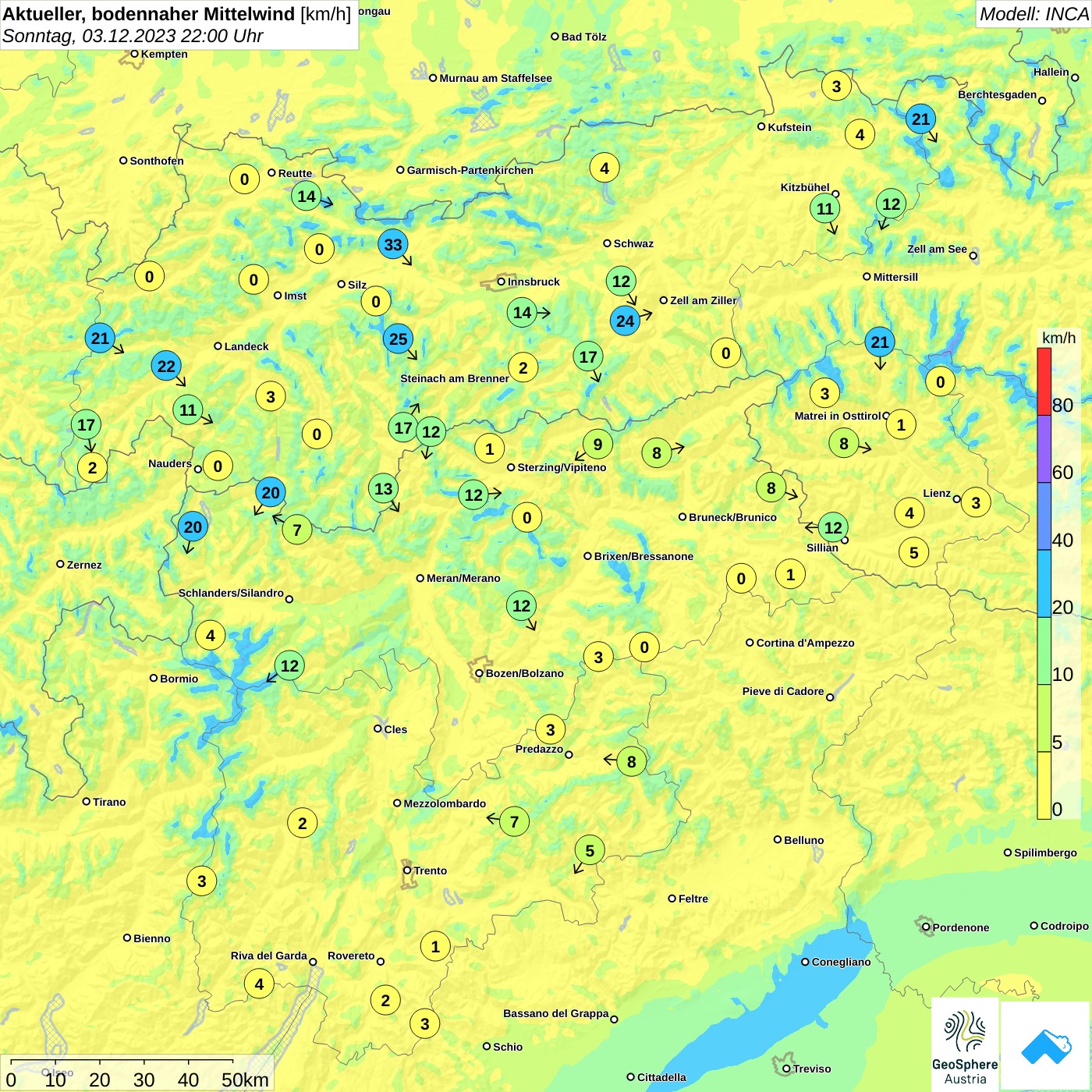Select the Spilimbergo town label
The width and height of the screenshot is (1092, 1092).
pyautogui.click(x=1045, y=853)
